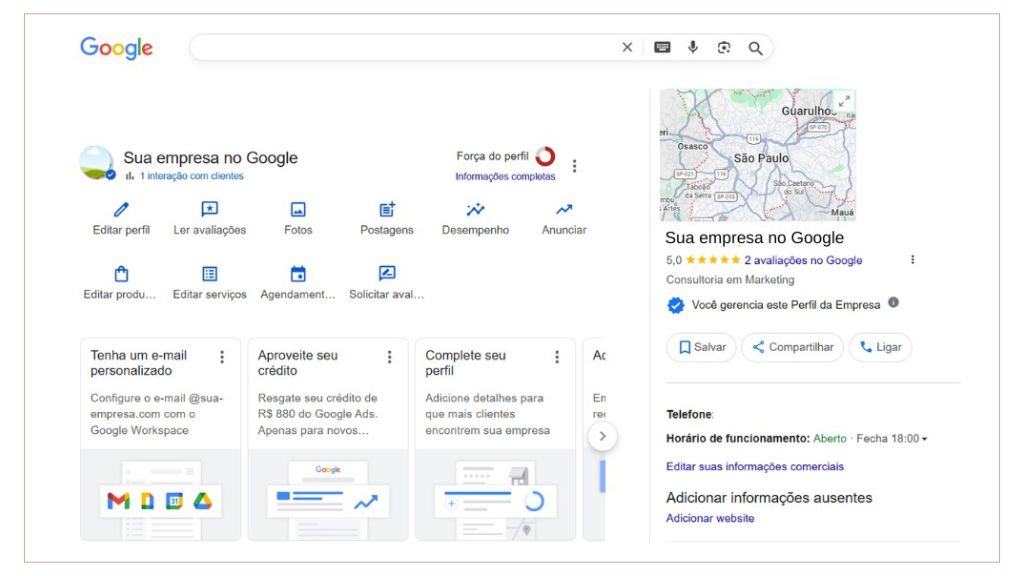Clear the search box with X icon

[x=627, y=48]
